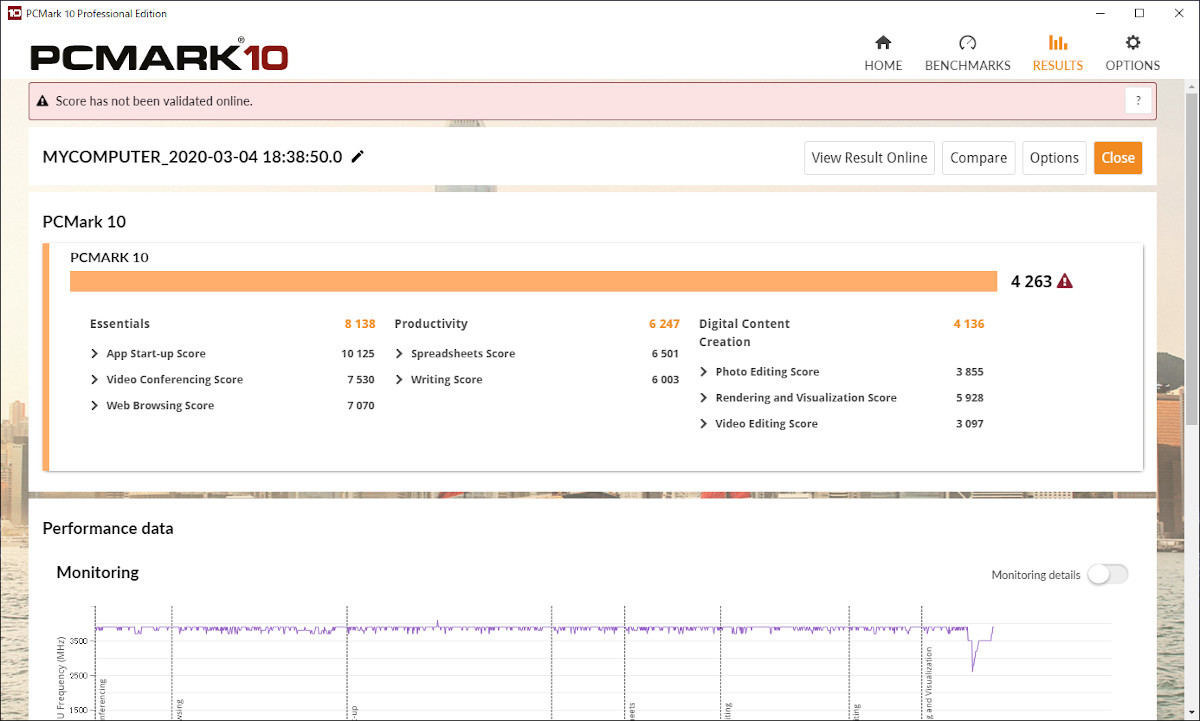1200x721 pixels.
Task: Click the Rendering and Visualization value 5 928
Action: (x=969, y=398)
